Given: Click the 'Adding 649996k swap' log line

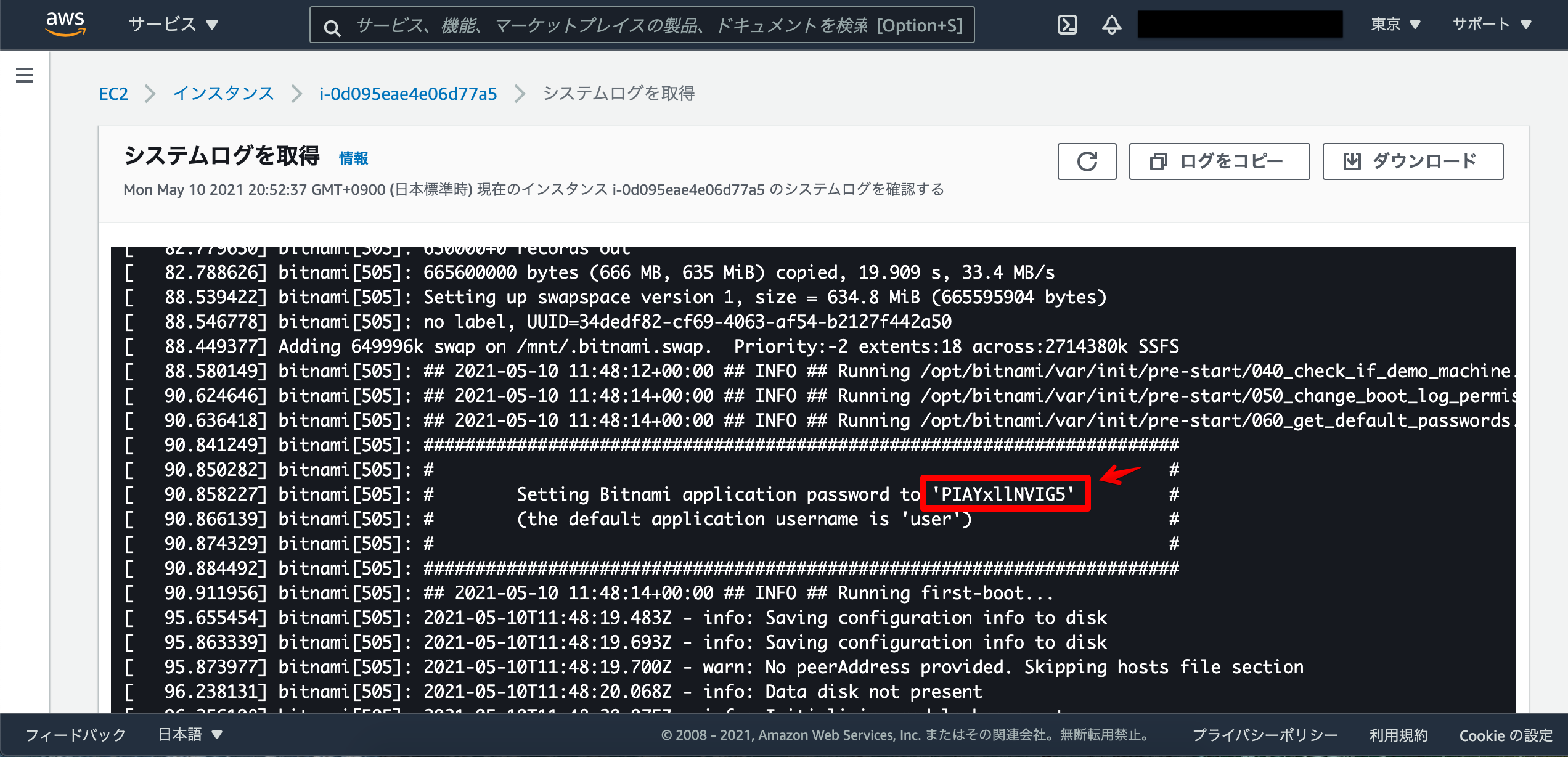Looking at the screenshot, I should [651, 346].
